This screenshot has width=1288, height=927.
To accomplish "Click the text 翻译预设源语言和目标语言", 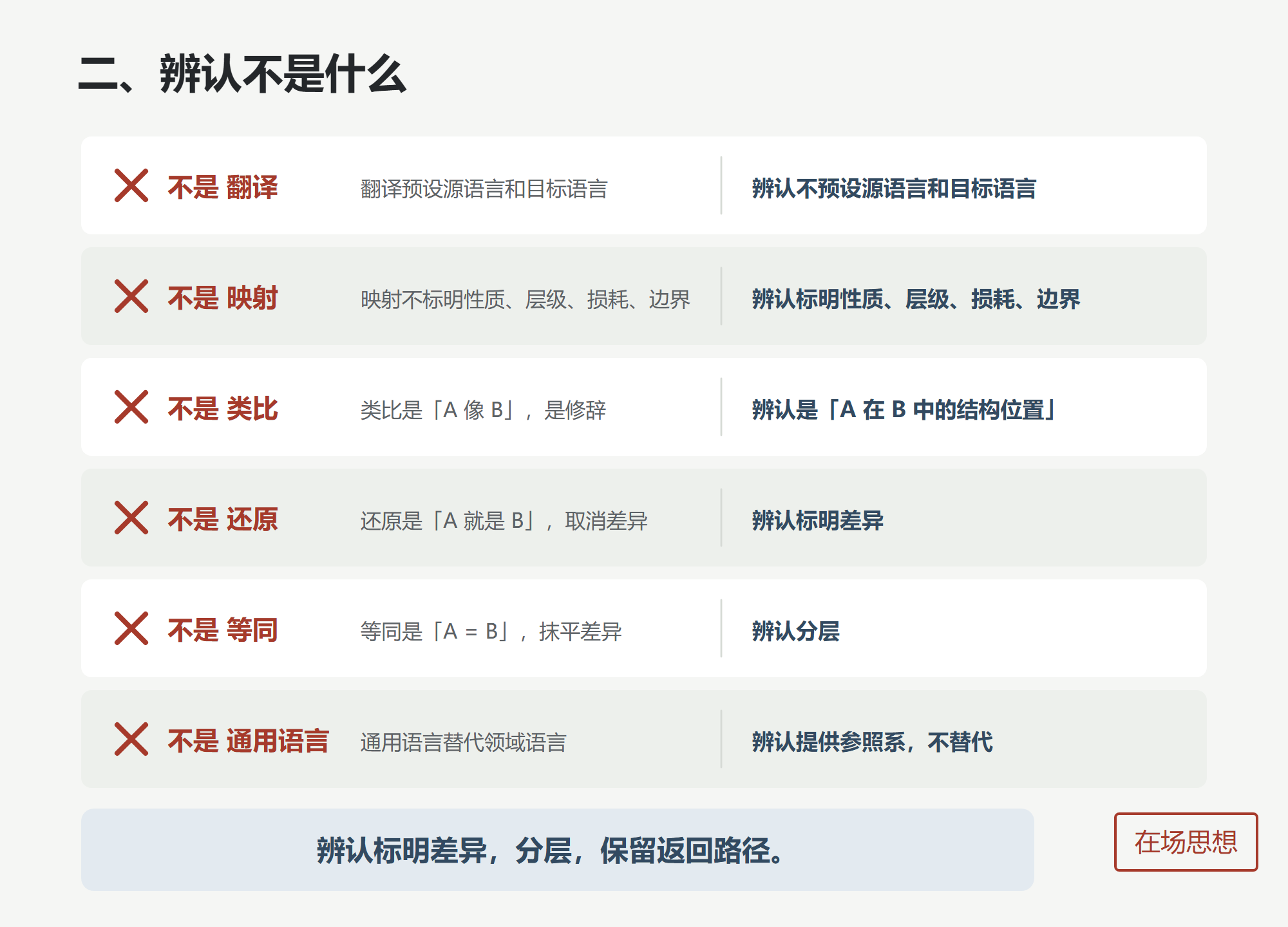I will coord(484,189).
